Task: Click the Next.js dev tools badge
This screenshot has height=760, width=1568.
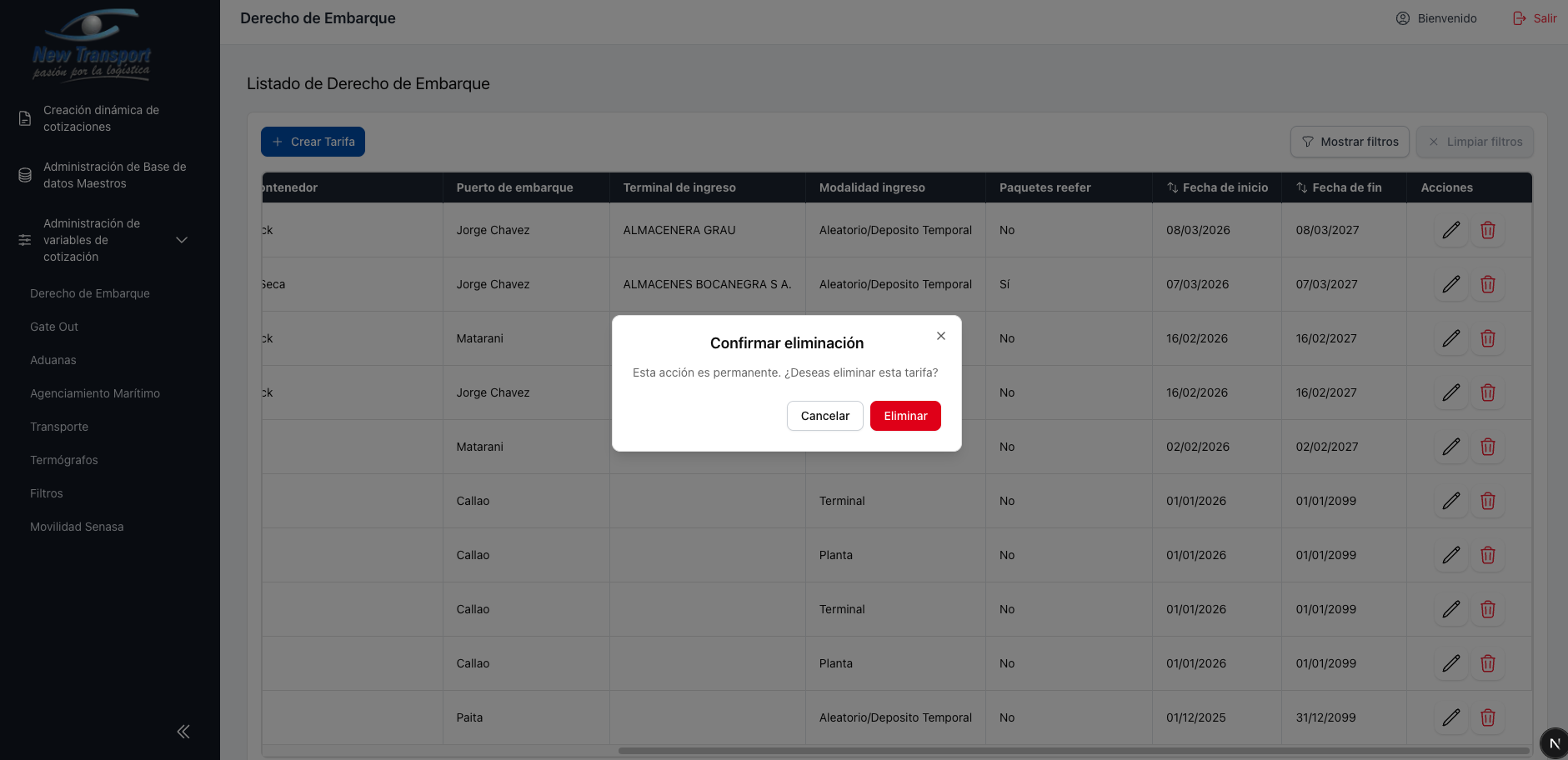Action: [x=1554, y=743]
